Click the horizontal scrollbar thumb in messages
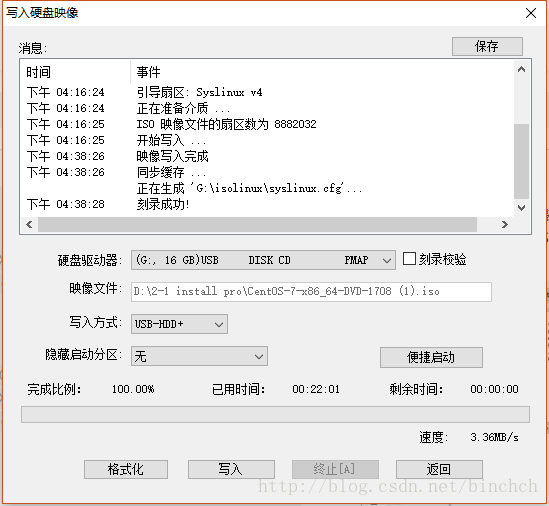The width and height of the screenshot is (549, 506). click(x=257, y=224)
